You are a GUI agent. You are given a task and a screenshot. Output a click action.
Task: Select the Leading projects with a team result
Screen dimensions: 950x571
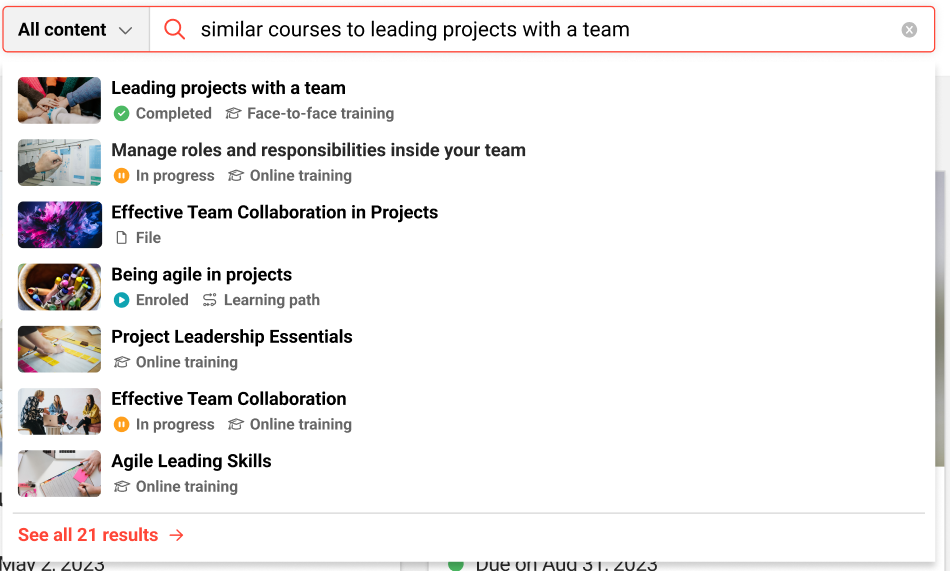(x=228, y=89)
